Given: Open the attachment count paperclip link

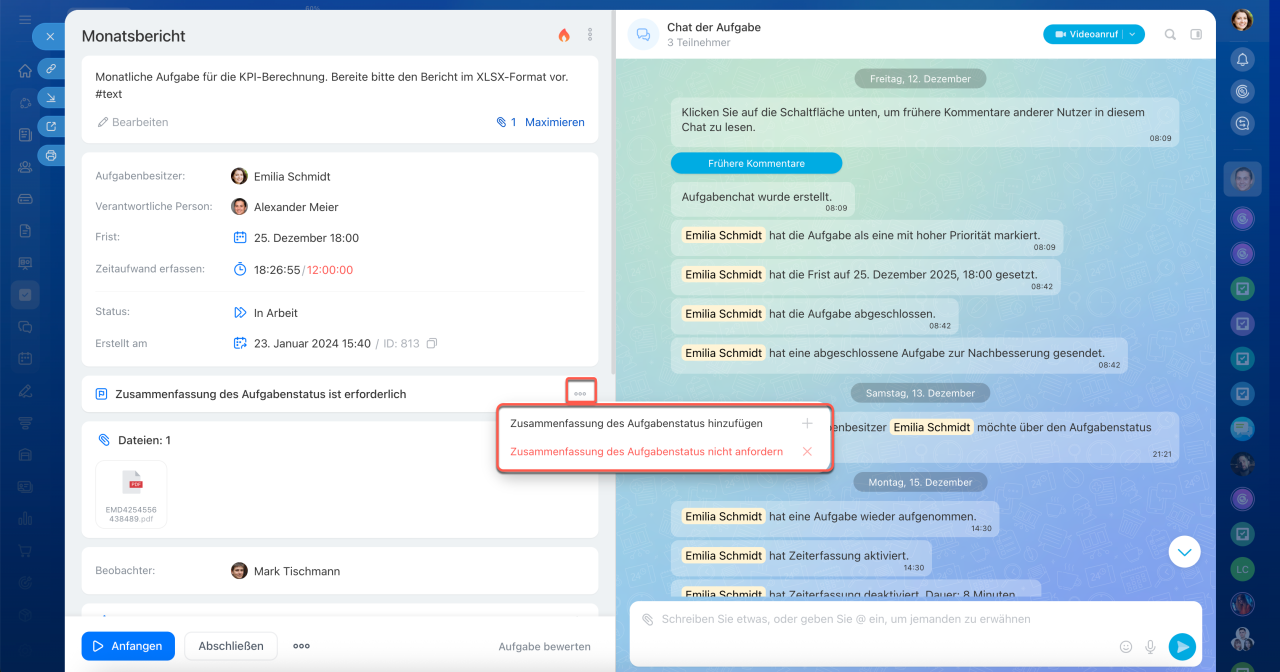Looking at the screenshot, I should pos(506,122).
